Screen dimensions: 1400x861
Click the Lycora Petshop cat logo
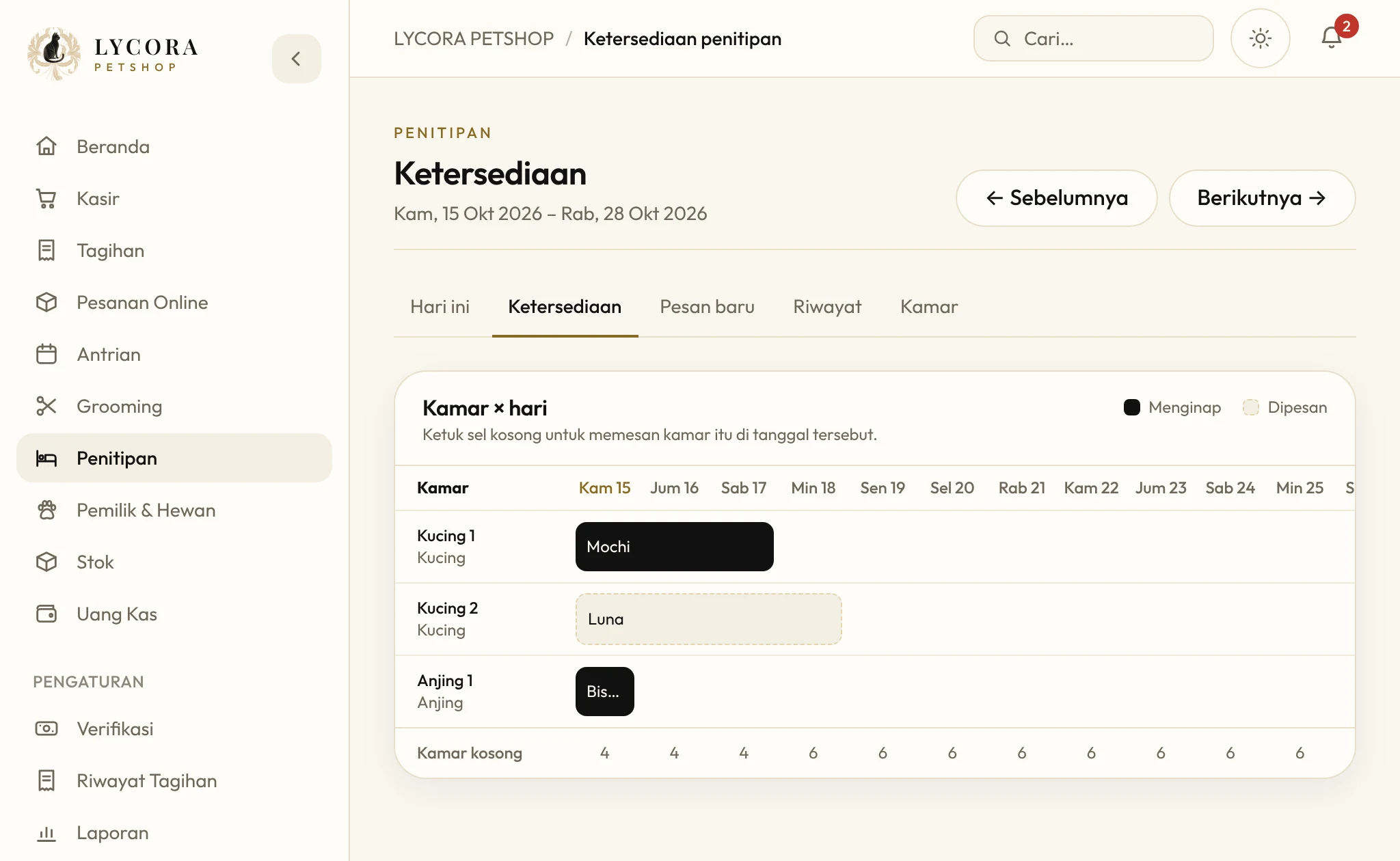[54, 55]
